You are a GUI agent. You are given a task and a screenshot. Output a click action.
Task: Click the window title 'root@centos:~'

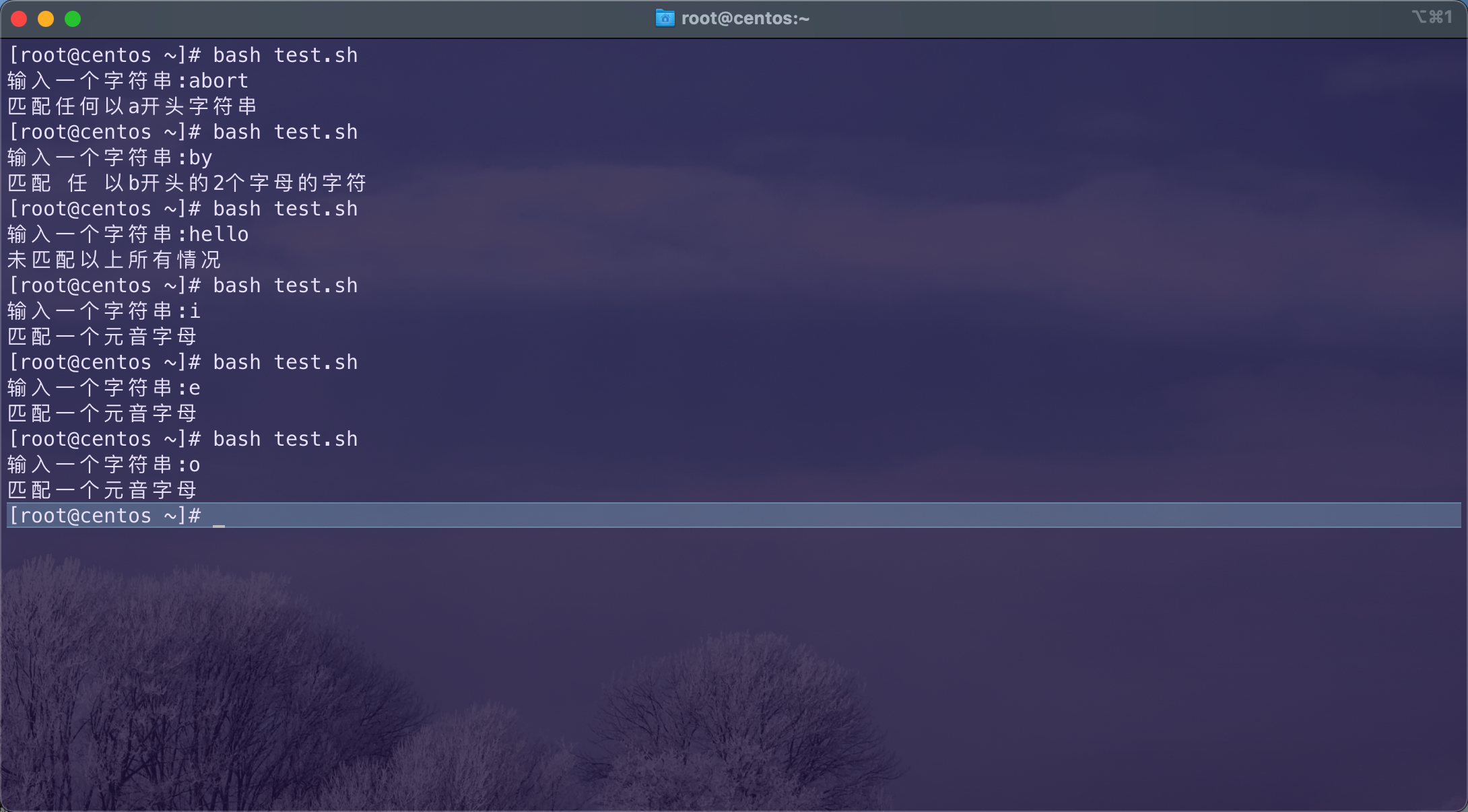745,18
